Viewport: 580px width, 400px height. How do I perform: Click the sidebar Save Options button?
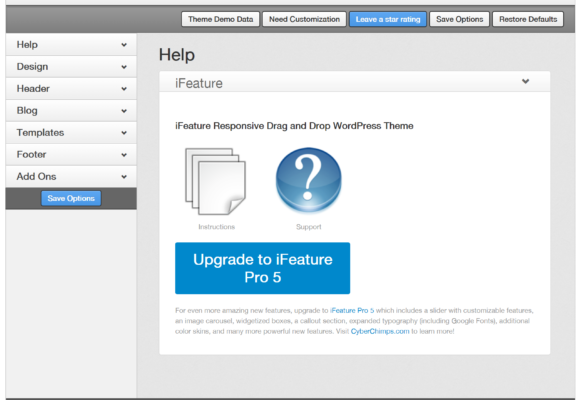click(71, 198)
